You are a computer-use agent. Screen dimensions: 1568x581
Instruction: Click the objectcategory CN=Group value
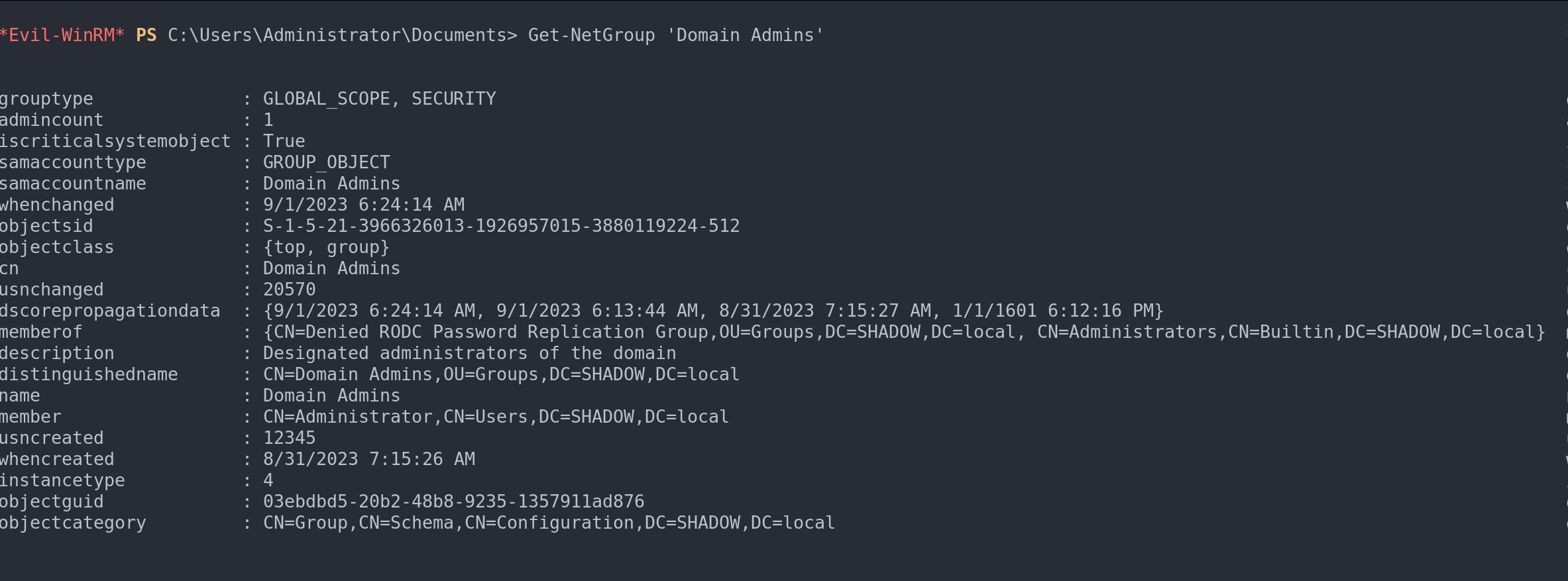549,523
